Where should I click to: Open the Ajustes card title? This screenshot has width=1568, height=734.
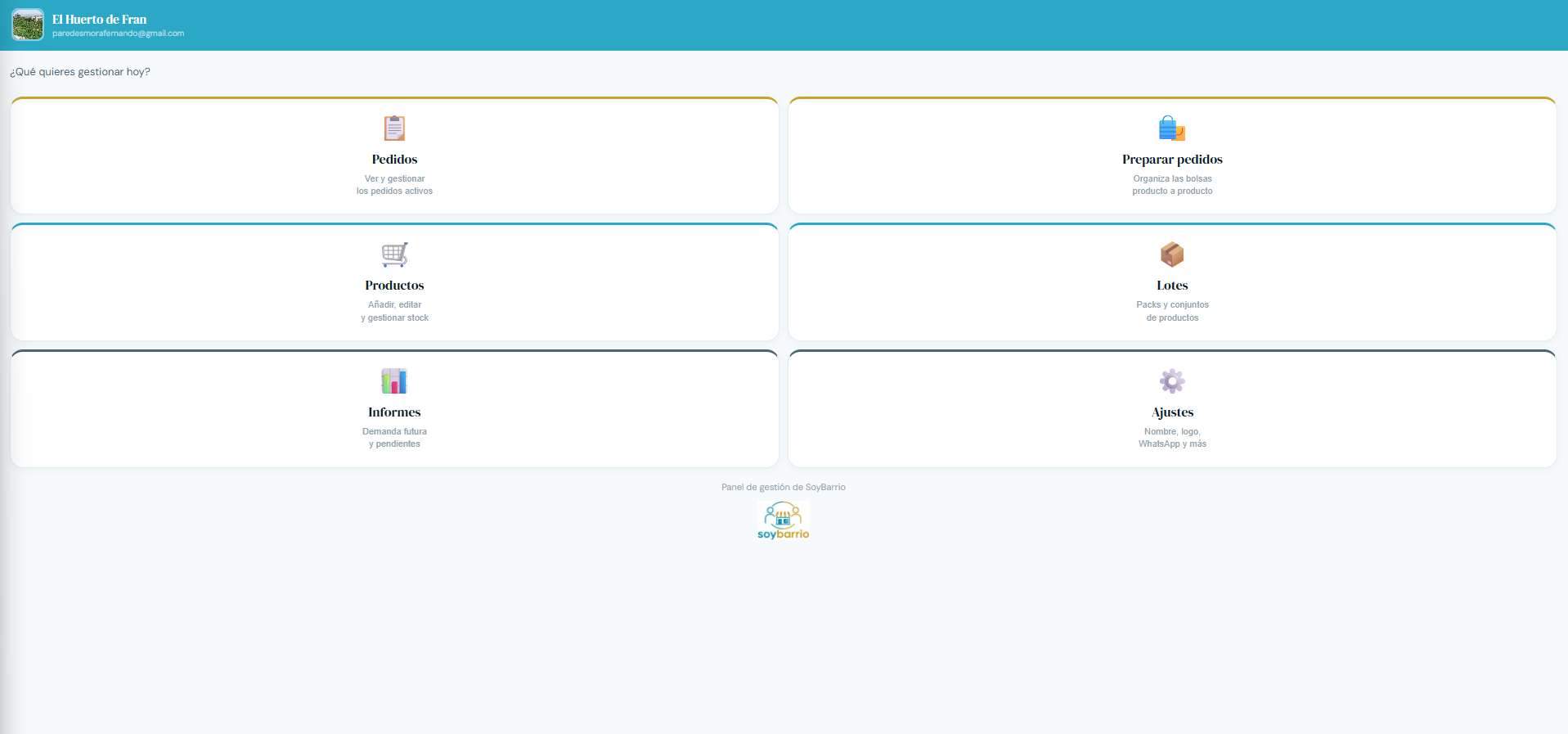[x=1172, y=412]
